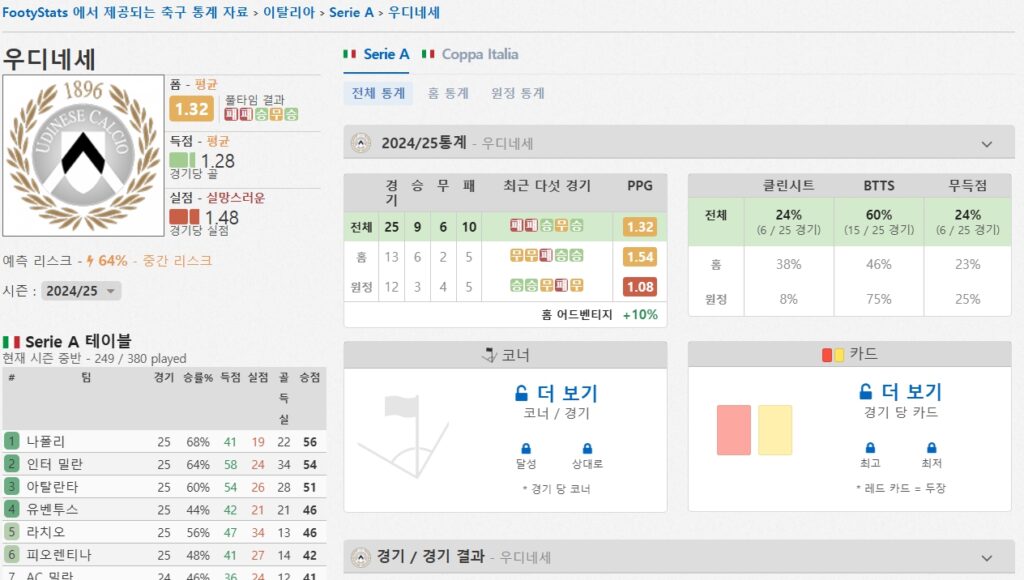This screenshot has height=580, width=1024.
Task: Open the Serie A breadcrumb link
Action: point(351,12)
